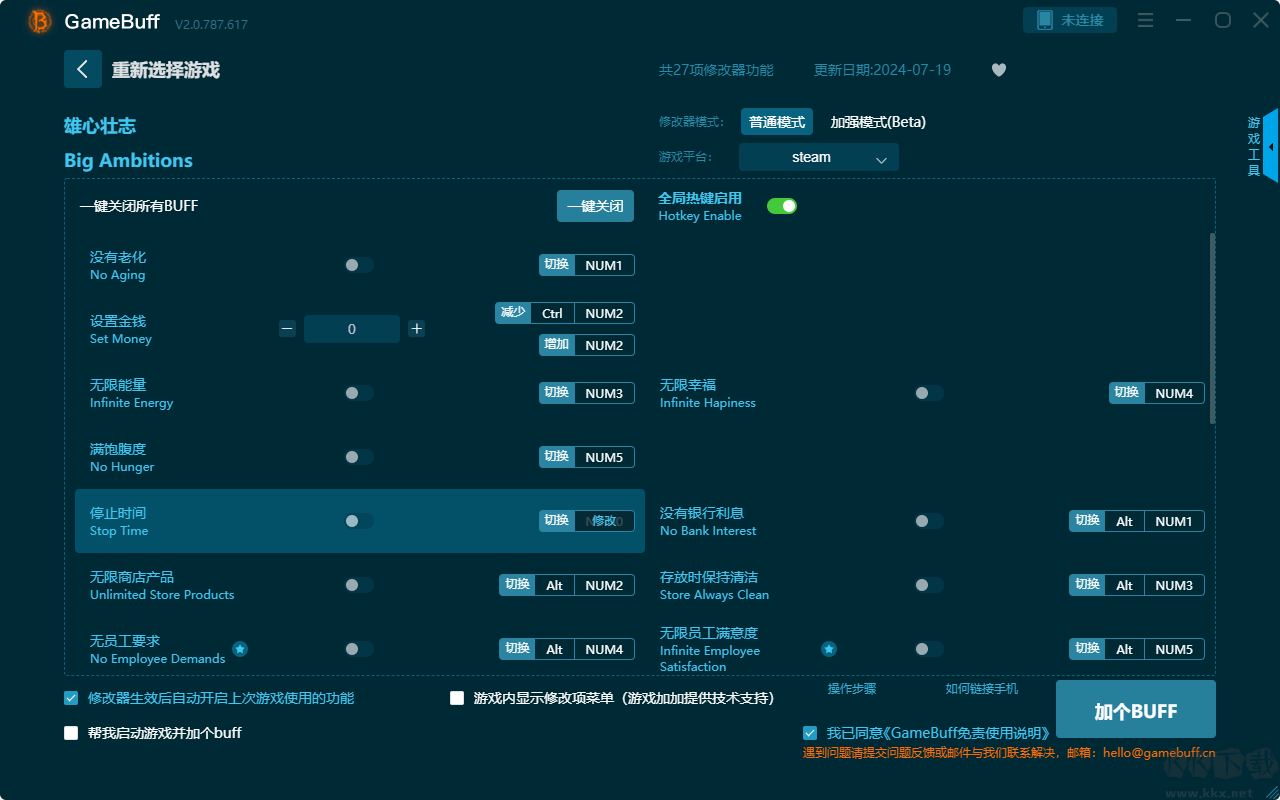Disable the global Hotkey Enable switch
The height and width of the screenshot is (800, 1280).
pos(781,206)
